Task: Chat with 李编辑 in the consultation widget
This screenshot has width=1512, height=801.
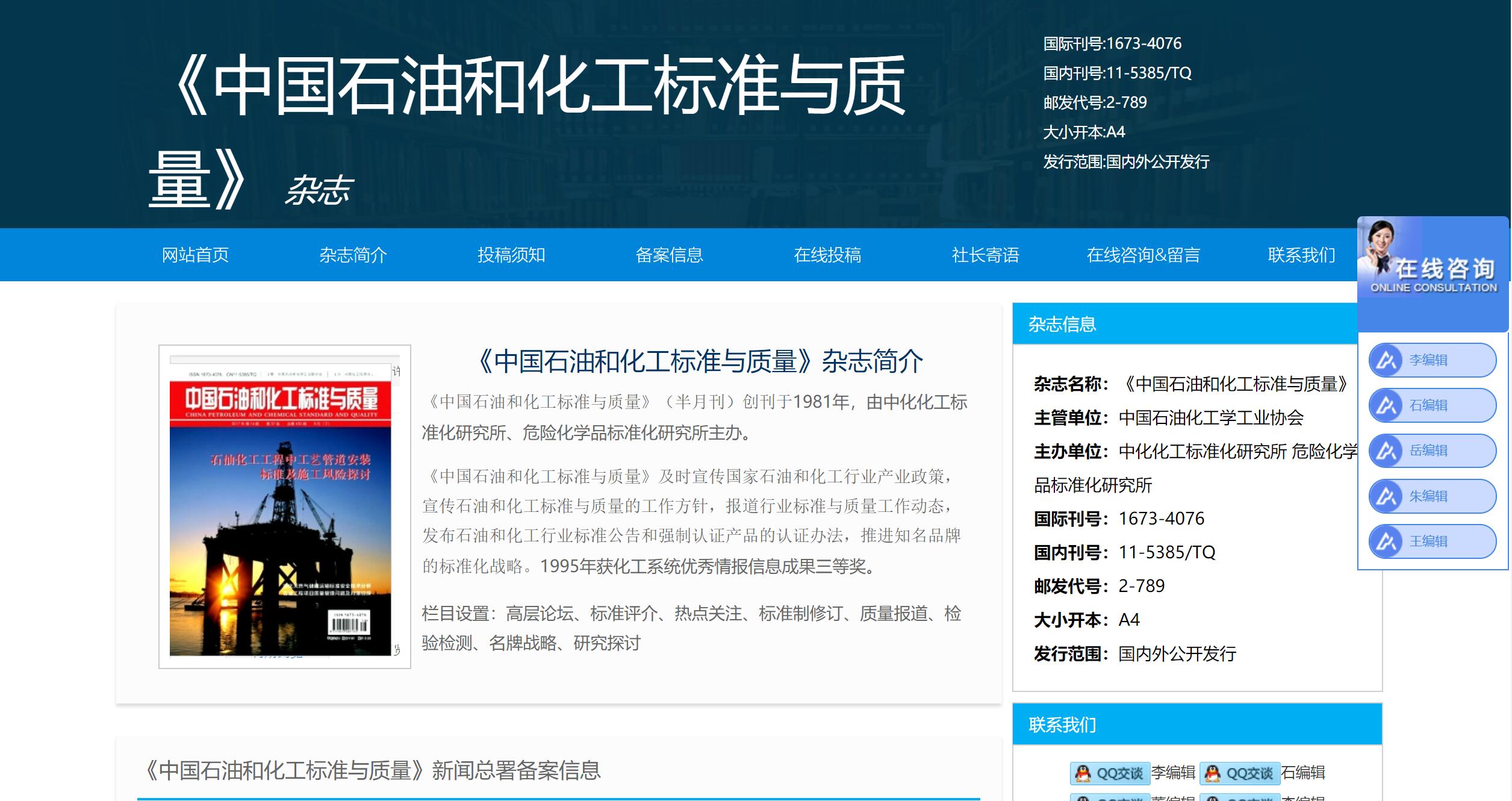Action: click(1433, 360)
